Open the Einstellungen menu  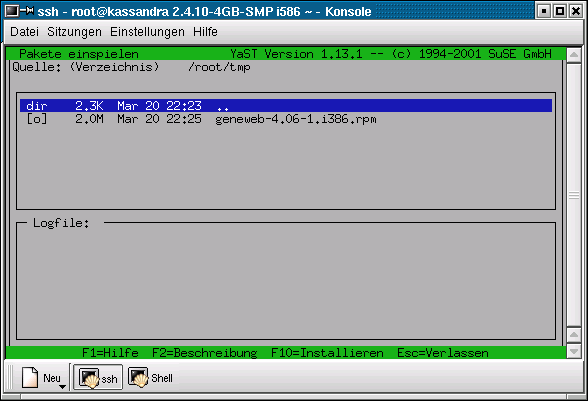(x=147, y=32)
